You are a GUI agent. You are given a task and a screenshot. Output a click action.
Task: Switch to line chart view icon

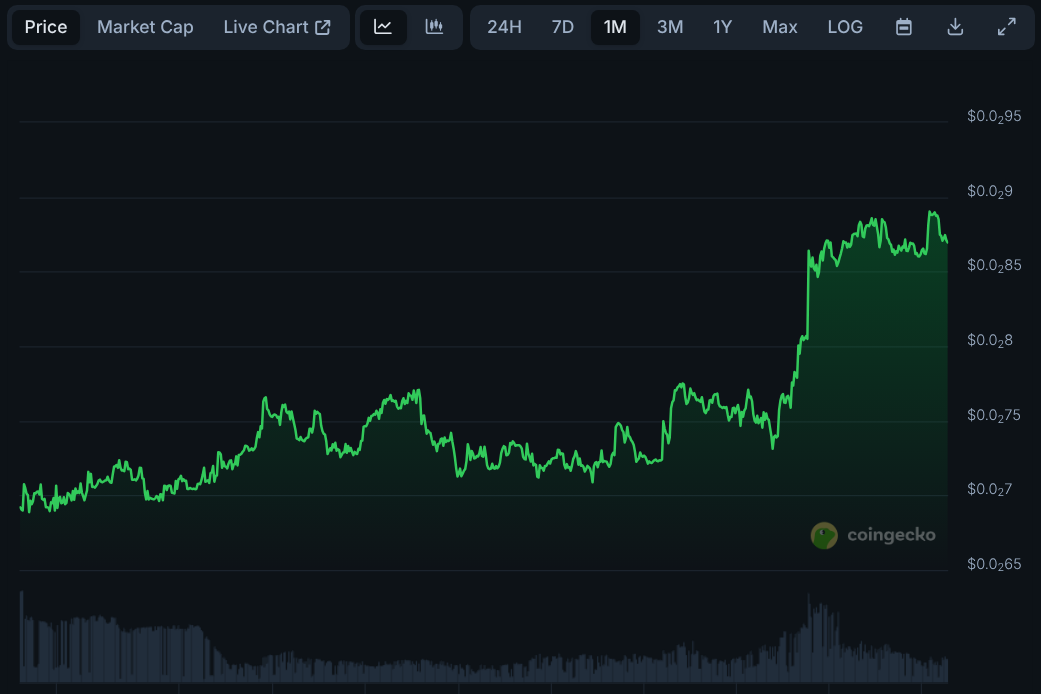coord(383,27)
